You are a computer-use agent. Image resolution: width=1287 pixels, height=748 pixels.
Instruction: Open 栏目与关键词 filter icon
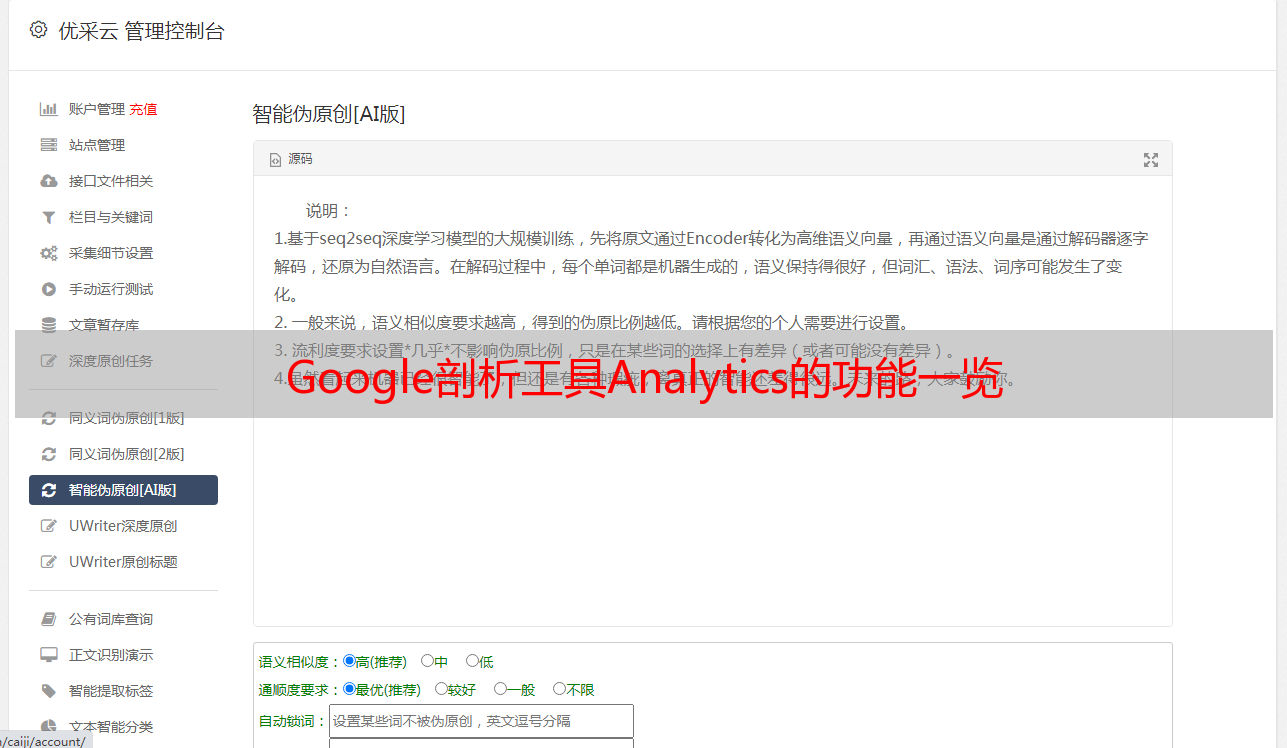point(48,217)
